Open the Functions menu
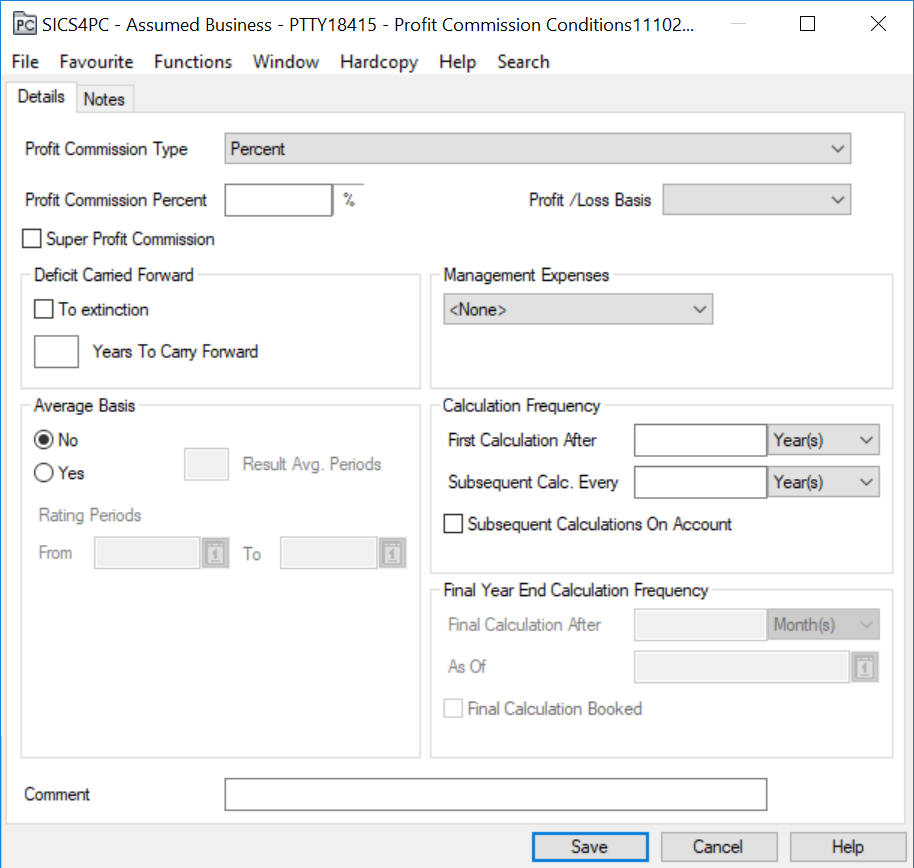Viewport: 914px width, 868px height. tap(193, 62)
